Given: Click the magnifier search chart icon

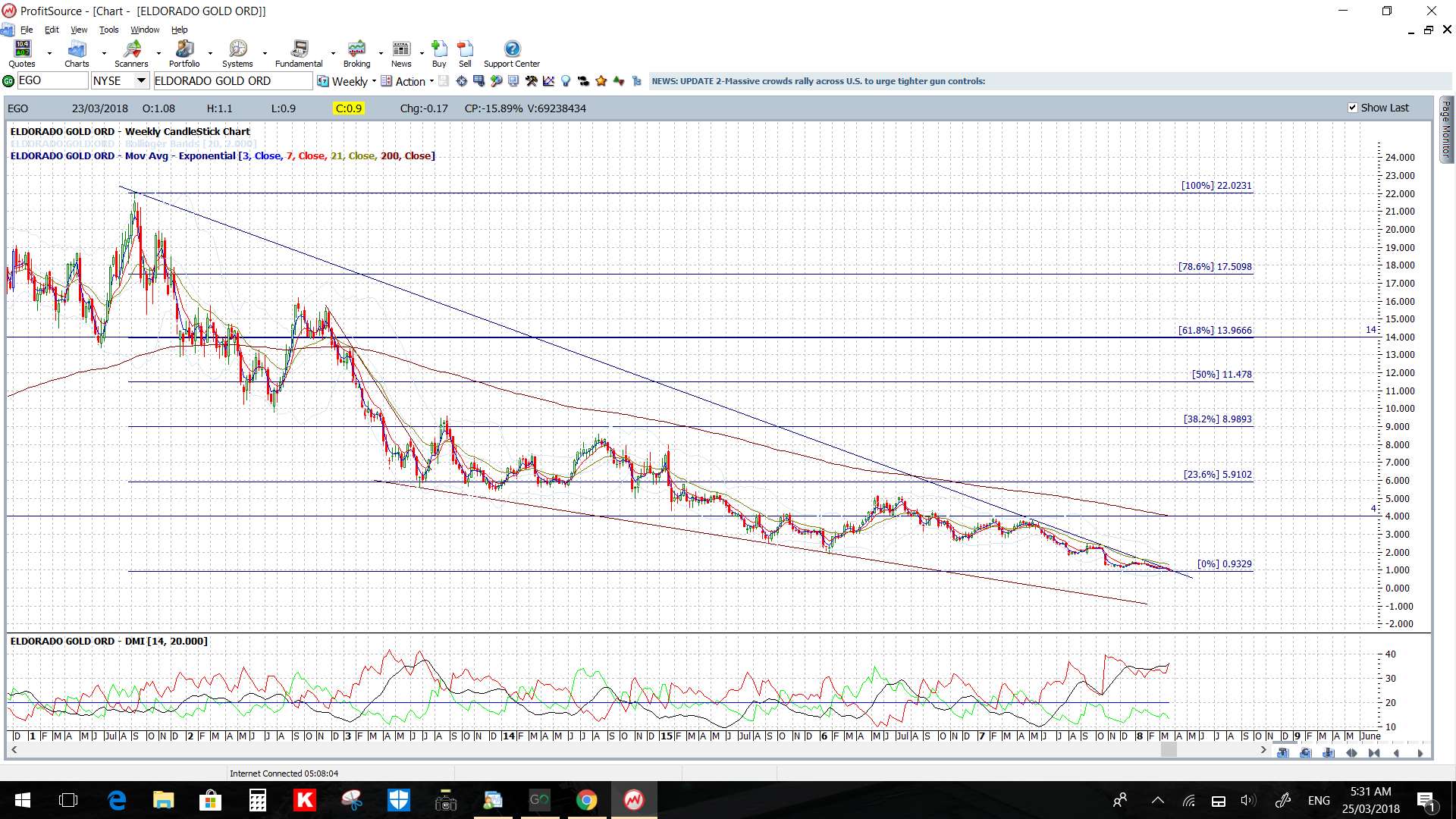Looking at the screenshot, I should point(496,81).
